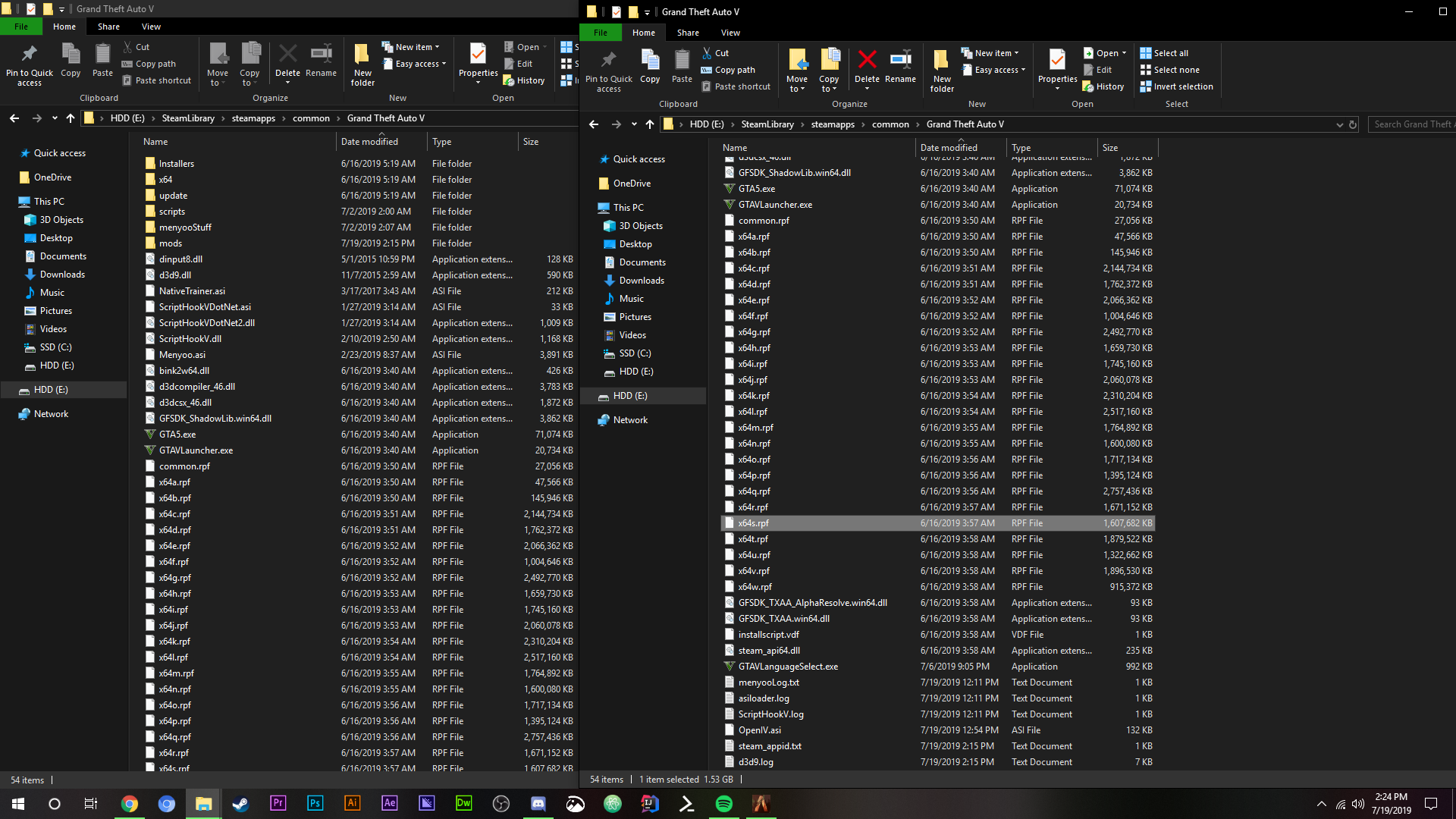Select the mods folder in left window
The height and width of the screenshot is (819, 1456).
point(171,243)
